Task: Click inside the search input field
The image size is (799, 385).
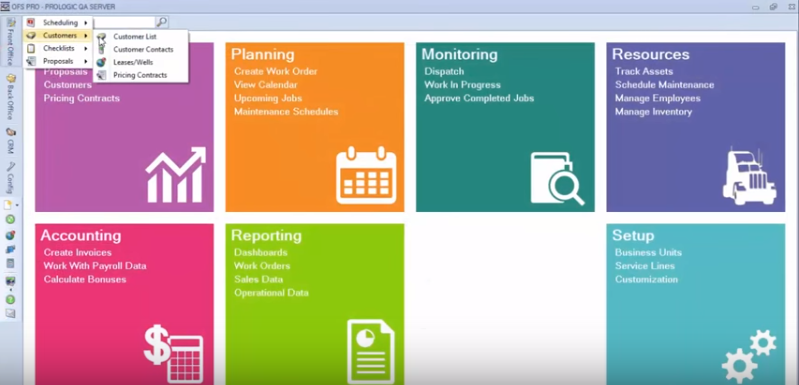Action: pyautogui.click(x=124, y=22)
